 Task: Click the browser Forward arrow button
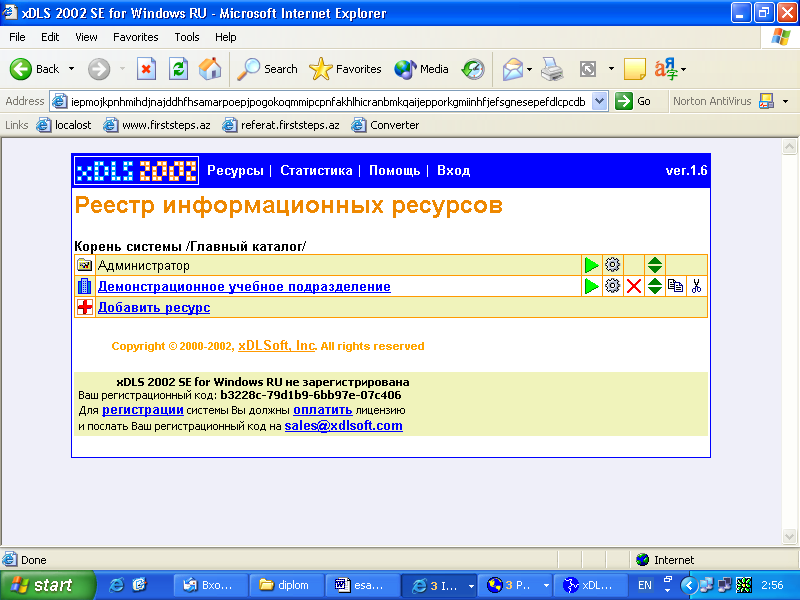(x=99, y=69)
